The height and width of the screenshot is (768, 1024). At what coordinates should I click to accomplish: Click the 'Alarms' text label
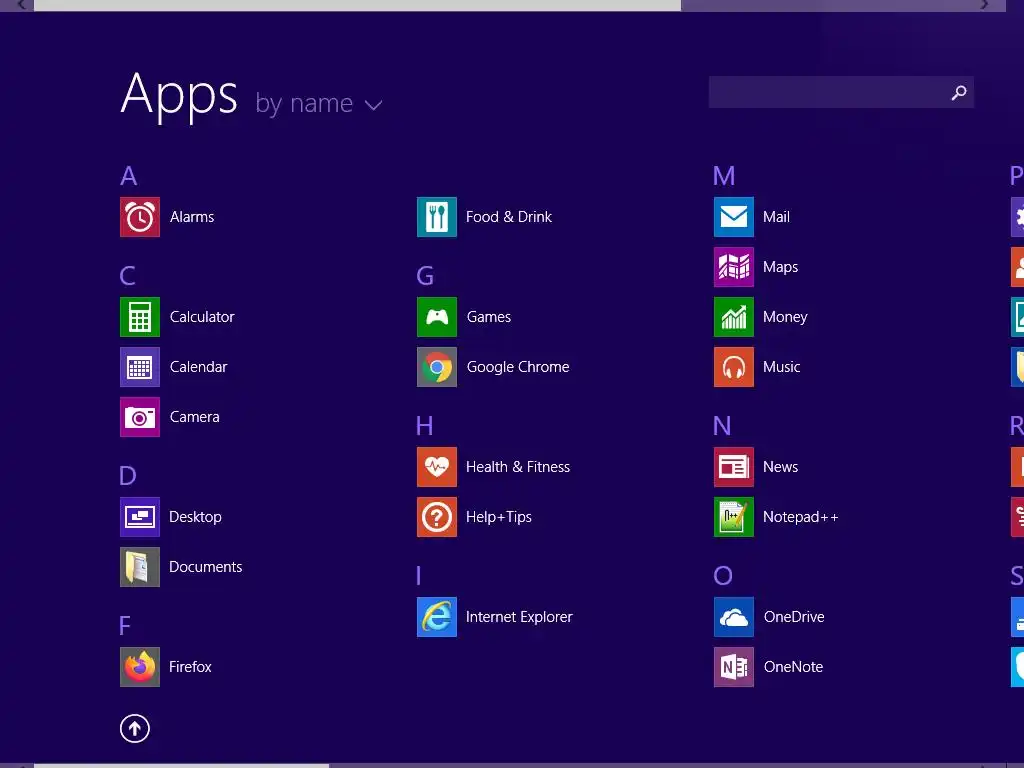192,217
